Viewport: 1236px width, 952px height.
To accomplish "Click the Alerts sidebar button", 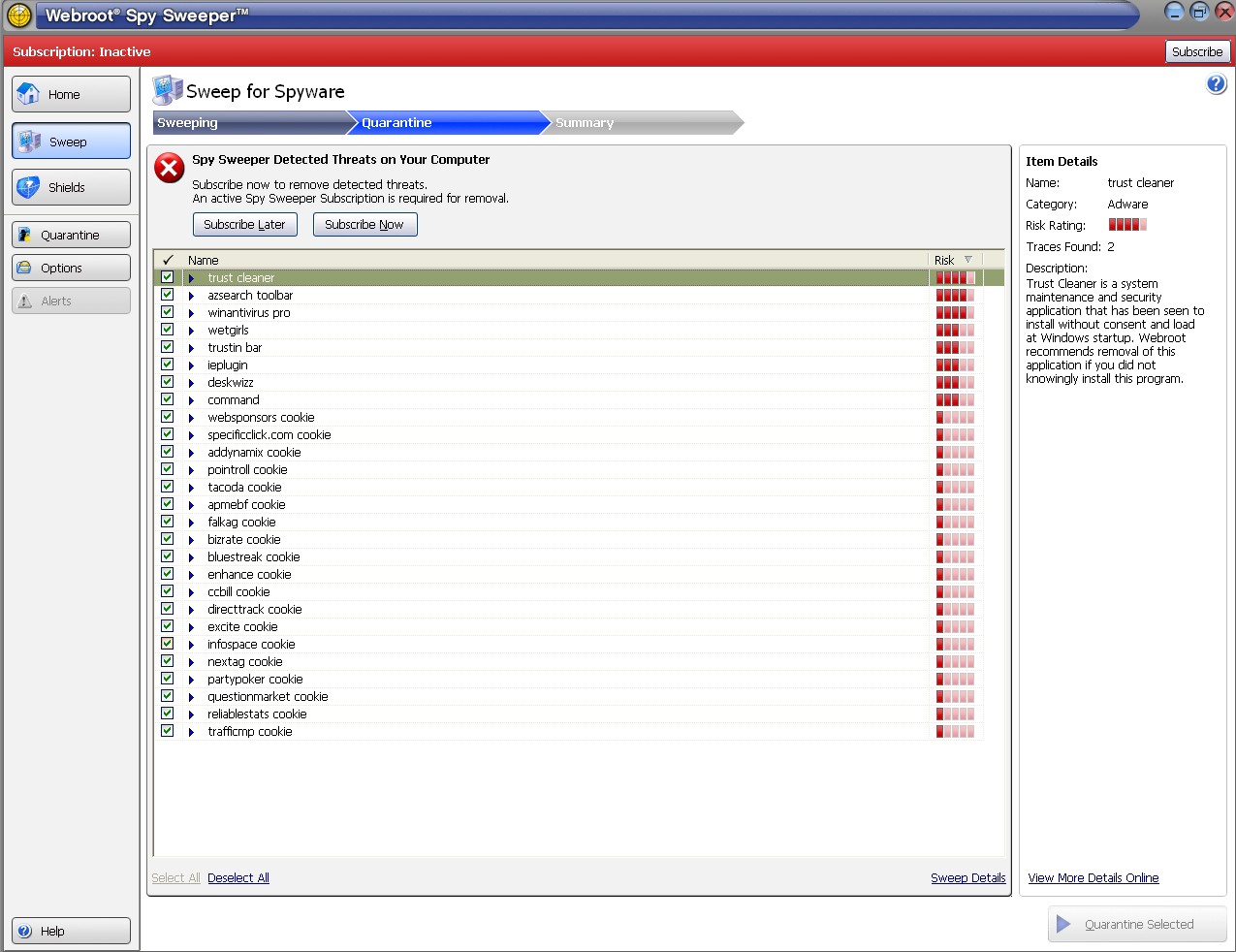I will click(x=72, y=301).
